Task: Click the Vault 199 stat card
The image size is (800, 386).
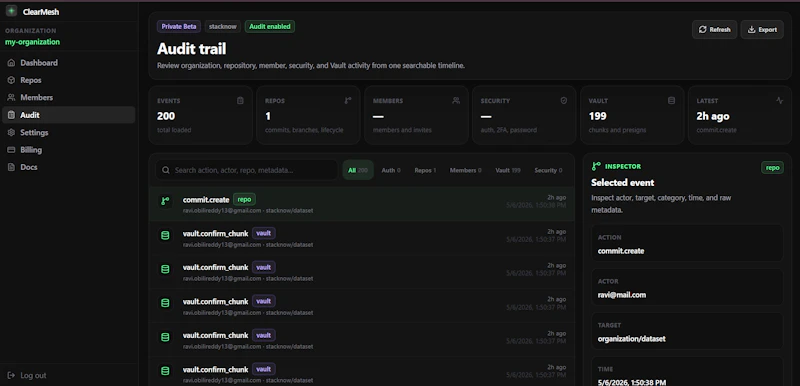Action: pyautogui.click(x=632, y=115)
